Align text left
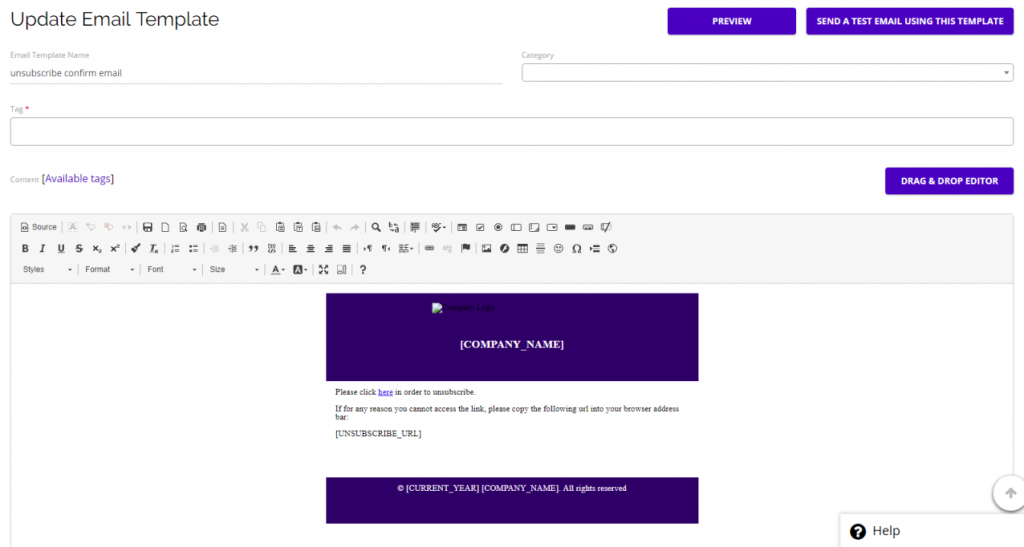The height and width of the screenshot is (547, 1024). tap(293, 248)
